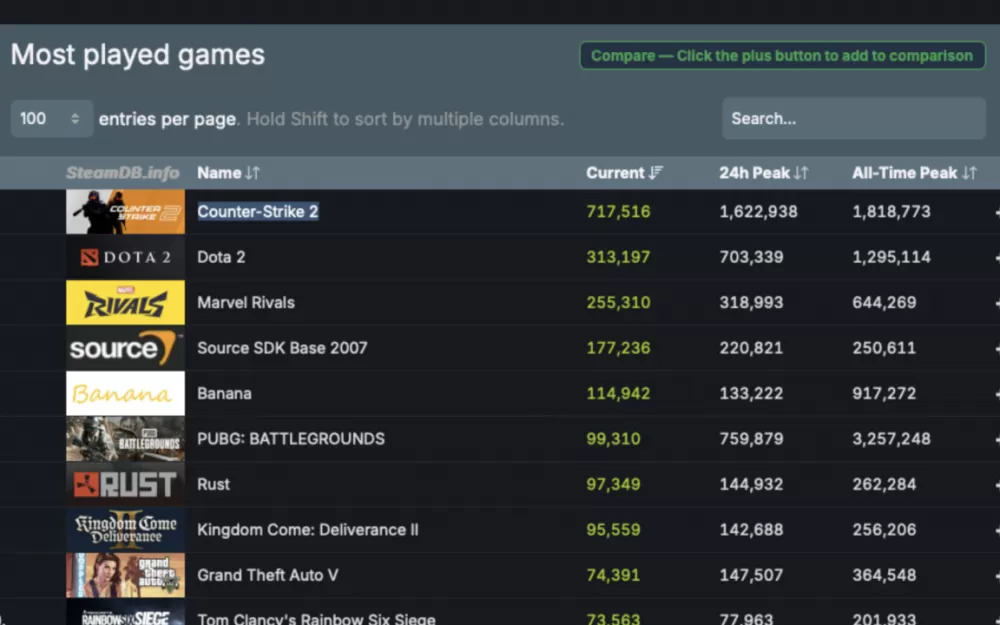Viewport: 1000px width, 625px height.
Task: Select Dota 2 current value 313,197
Action: (x=619, y=257)
